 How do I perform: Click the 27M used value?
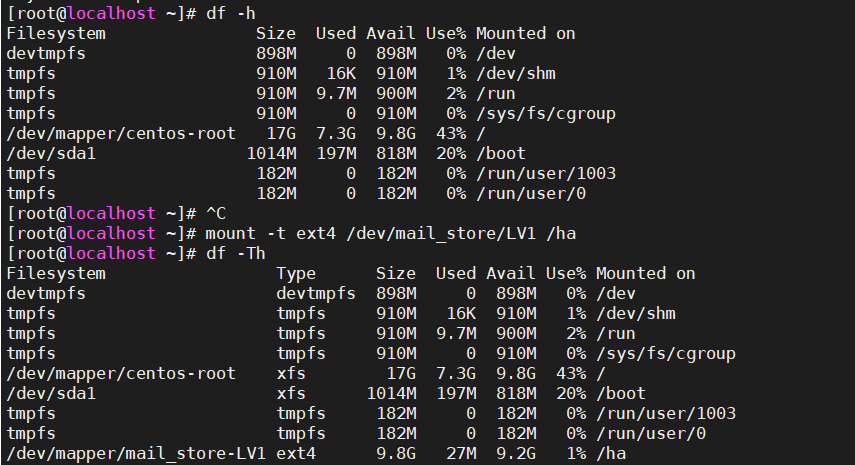tap(461, 453)
